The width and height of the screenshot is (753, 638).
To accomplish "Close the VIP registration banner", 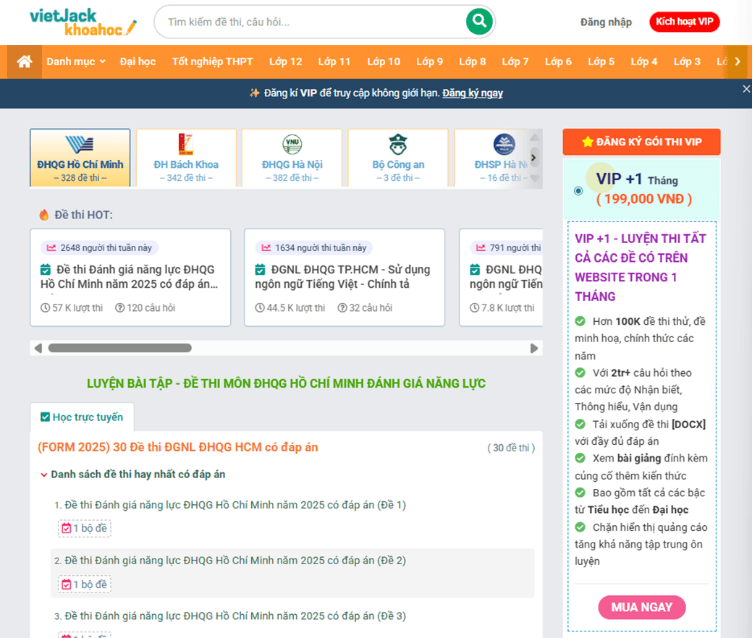I will coord(746,89).
